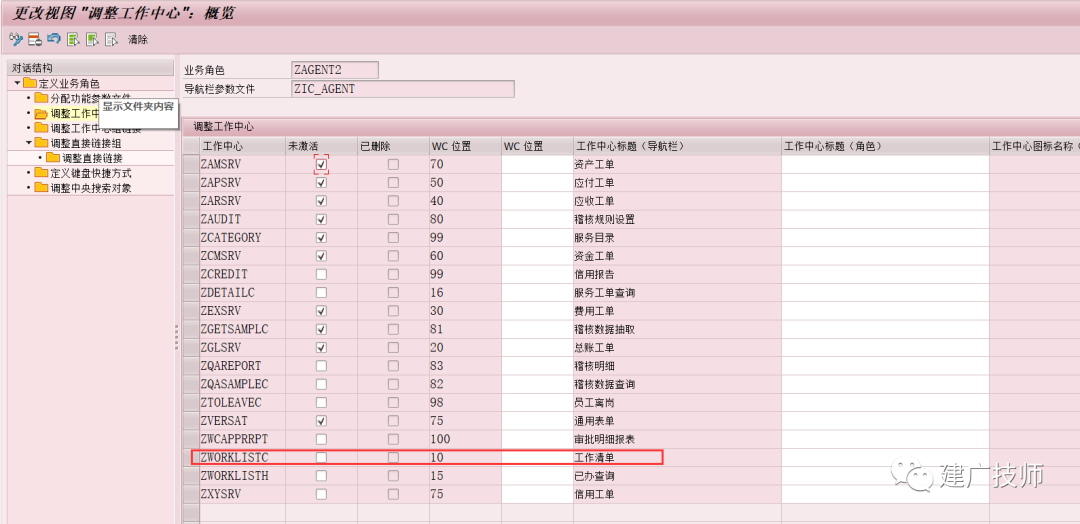
Task: Click the folder icon of 定义键盘快捷方式
Action: pyautogui.click(x=41, y=173)
